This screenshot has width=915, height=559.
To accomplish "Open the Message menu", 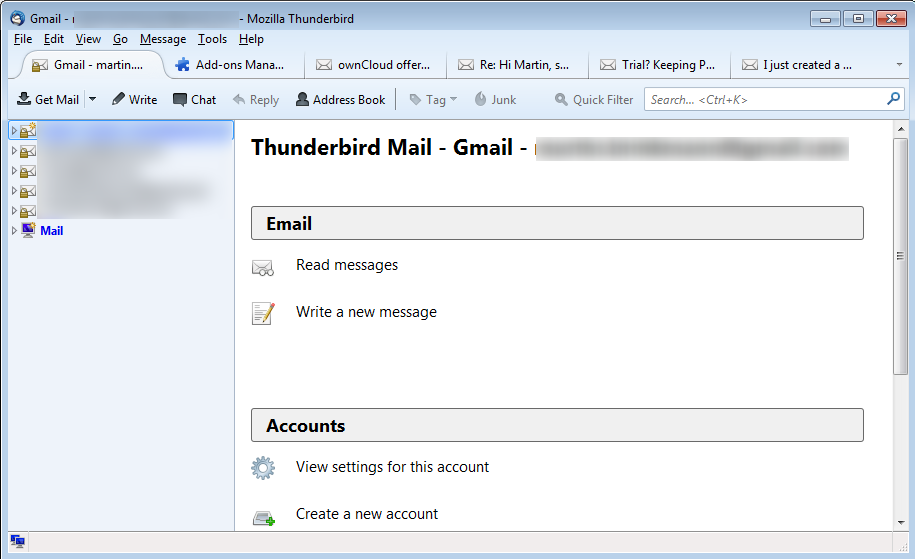I will point(163,39).
